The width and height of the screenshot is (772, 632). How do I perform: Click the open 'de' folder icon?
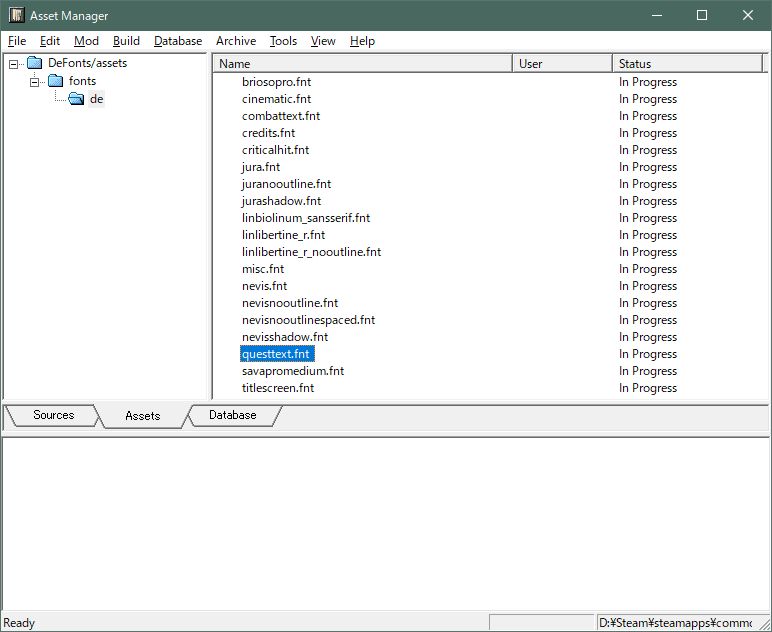click(76, 99)
